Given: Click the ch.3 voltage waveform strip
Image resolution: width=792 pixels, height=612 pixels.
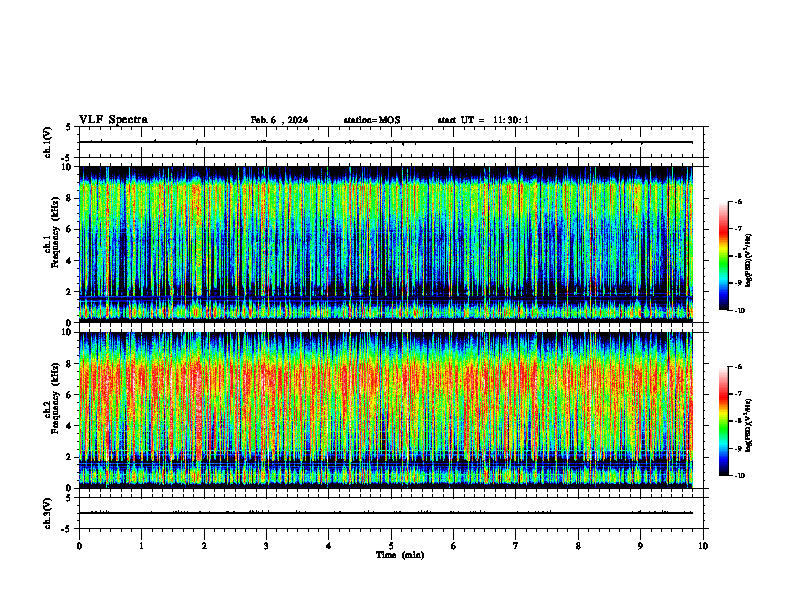Looking at the screenshot, I should click(391, 513).
